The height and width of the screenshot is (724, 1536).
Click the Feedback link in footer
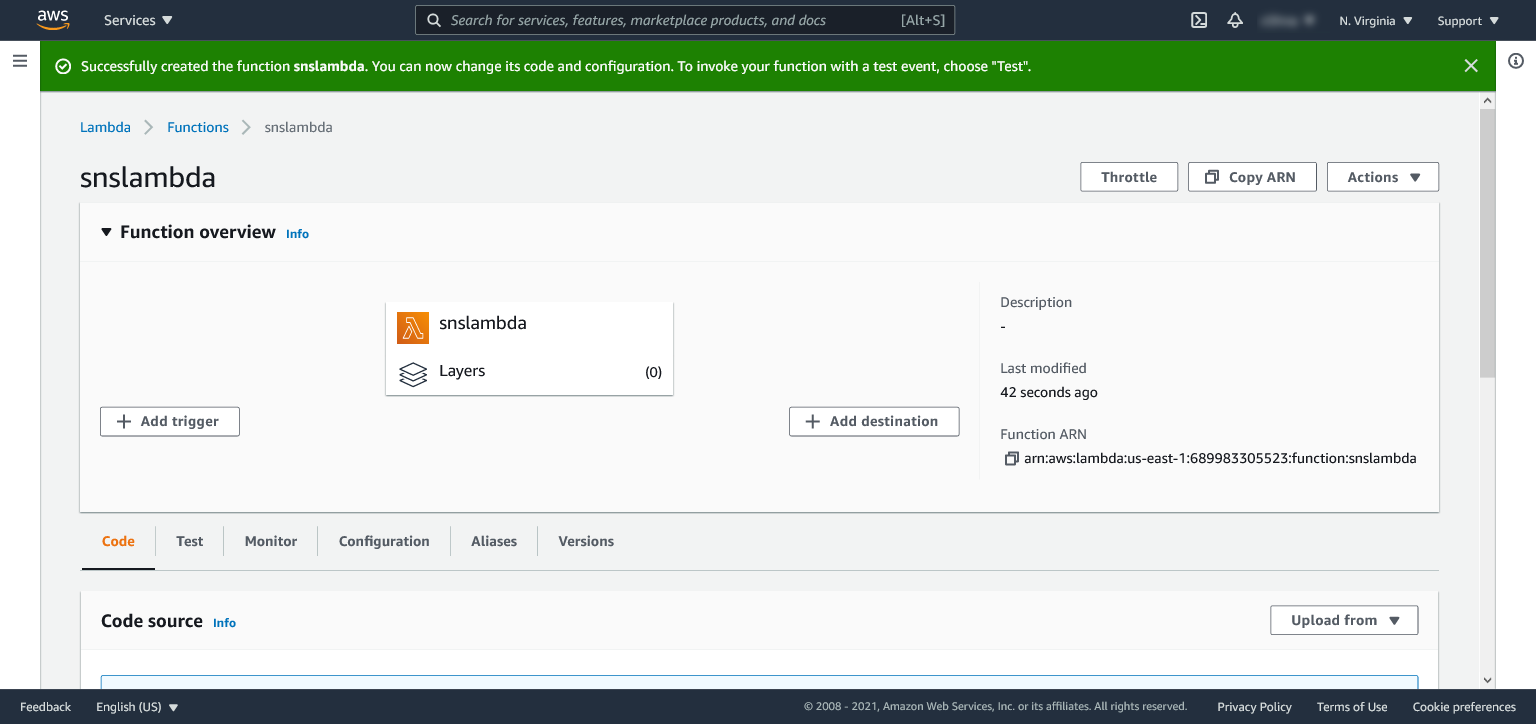pyautogui.click(x=46, y=707)
